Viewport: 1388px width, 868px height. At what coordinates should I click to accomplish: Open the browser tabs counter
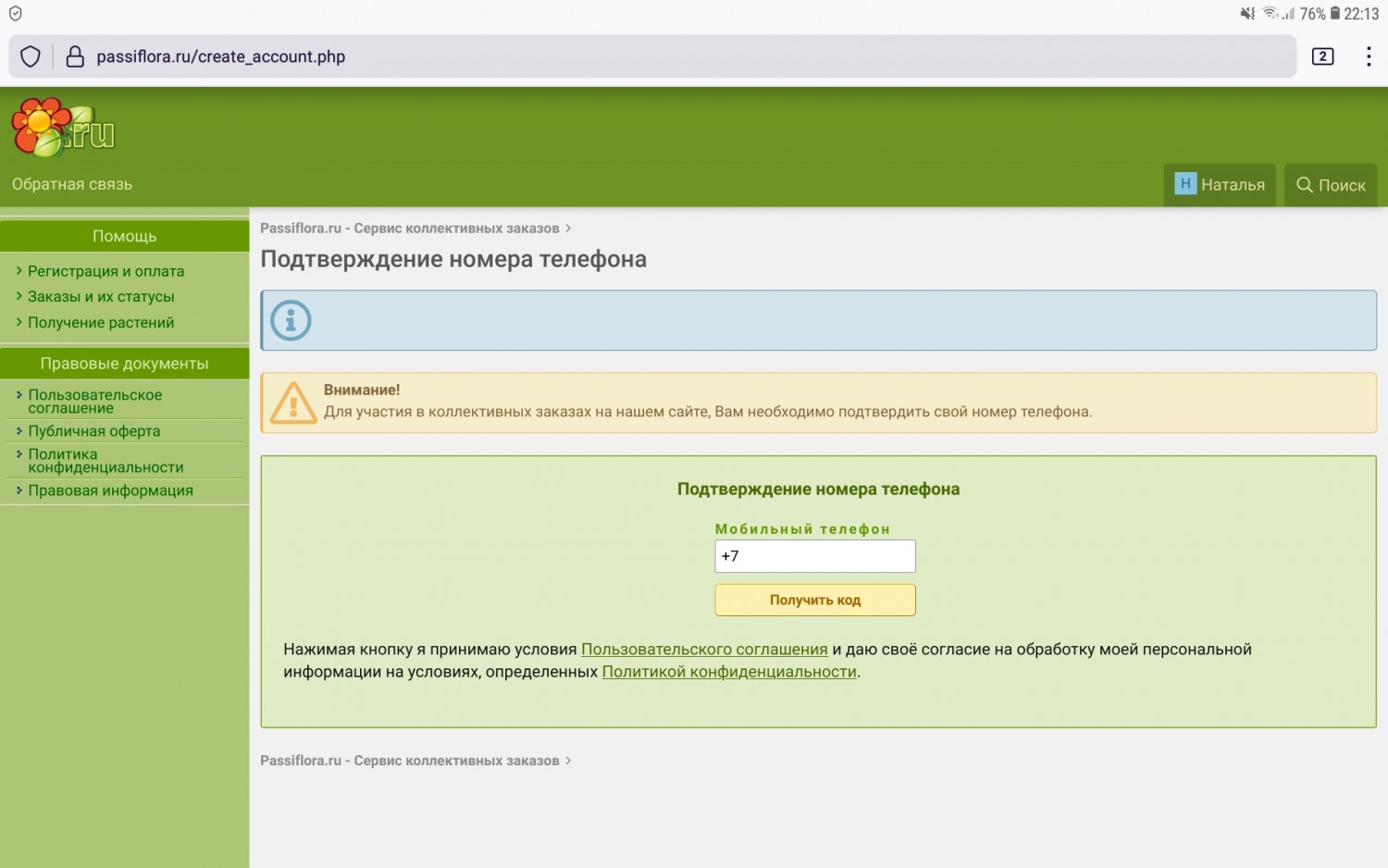(x=1322, y=56)
